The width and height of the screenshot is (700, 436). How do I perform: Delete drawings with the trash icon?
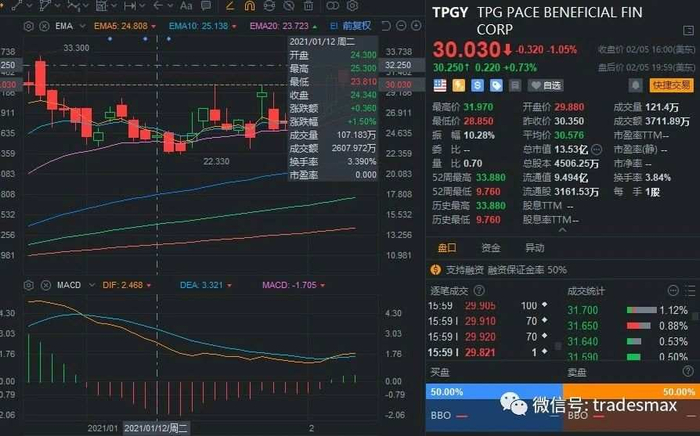pos(308,5)
